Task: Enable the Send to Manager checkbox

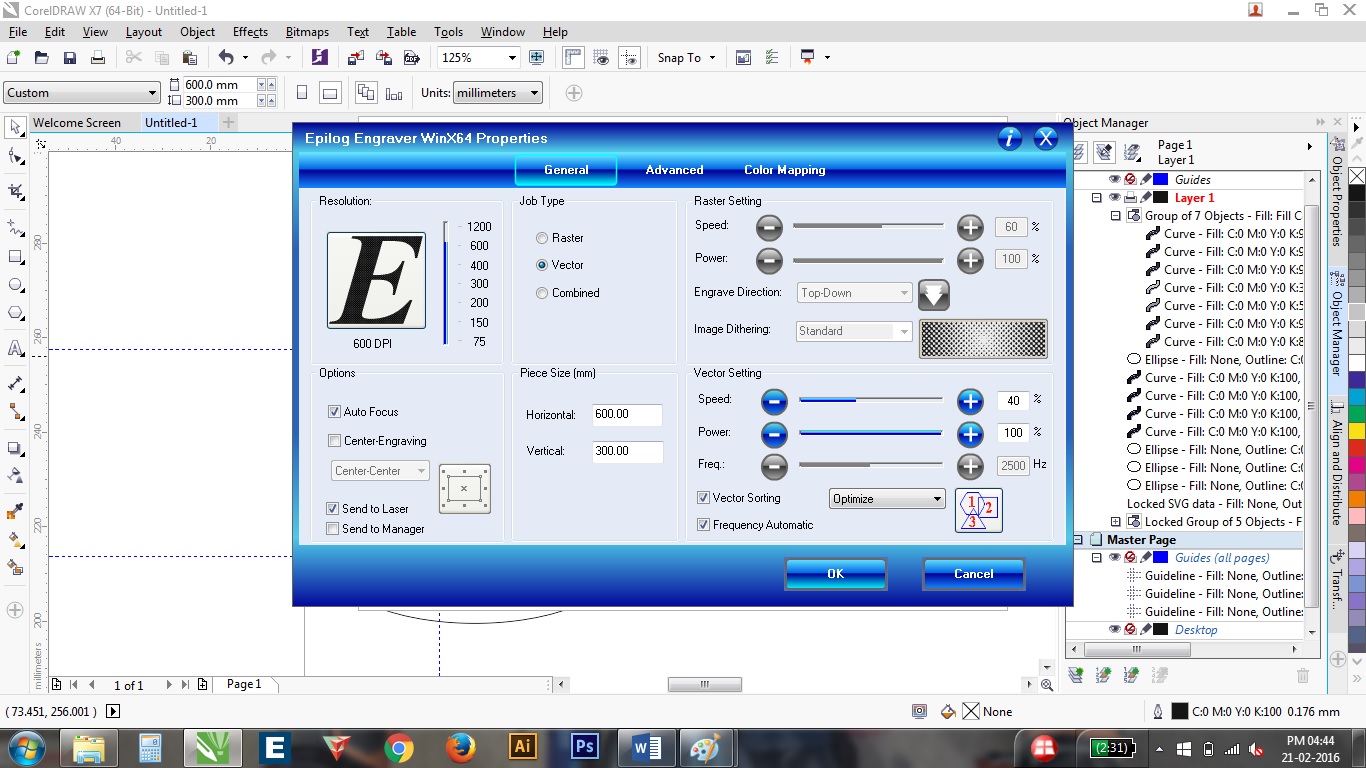Action: [x=333, y=529]
